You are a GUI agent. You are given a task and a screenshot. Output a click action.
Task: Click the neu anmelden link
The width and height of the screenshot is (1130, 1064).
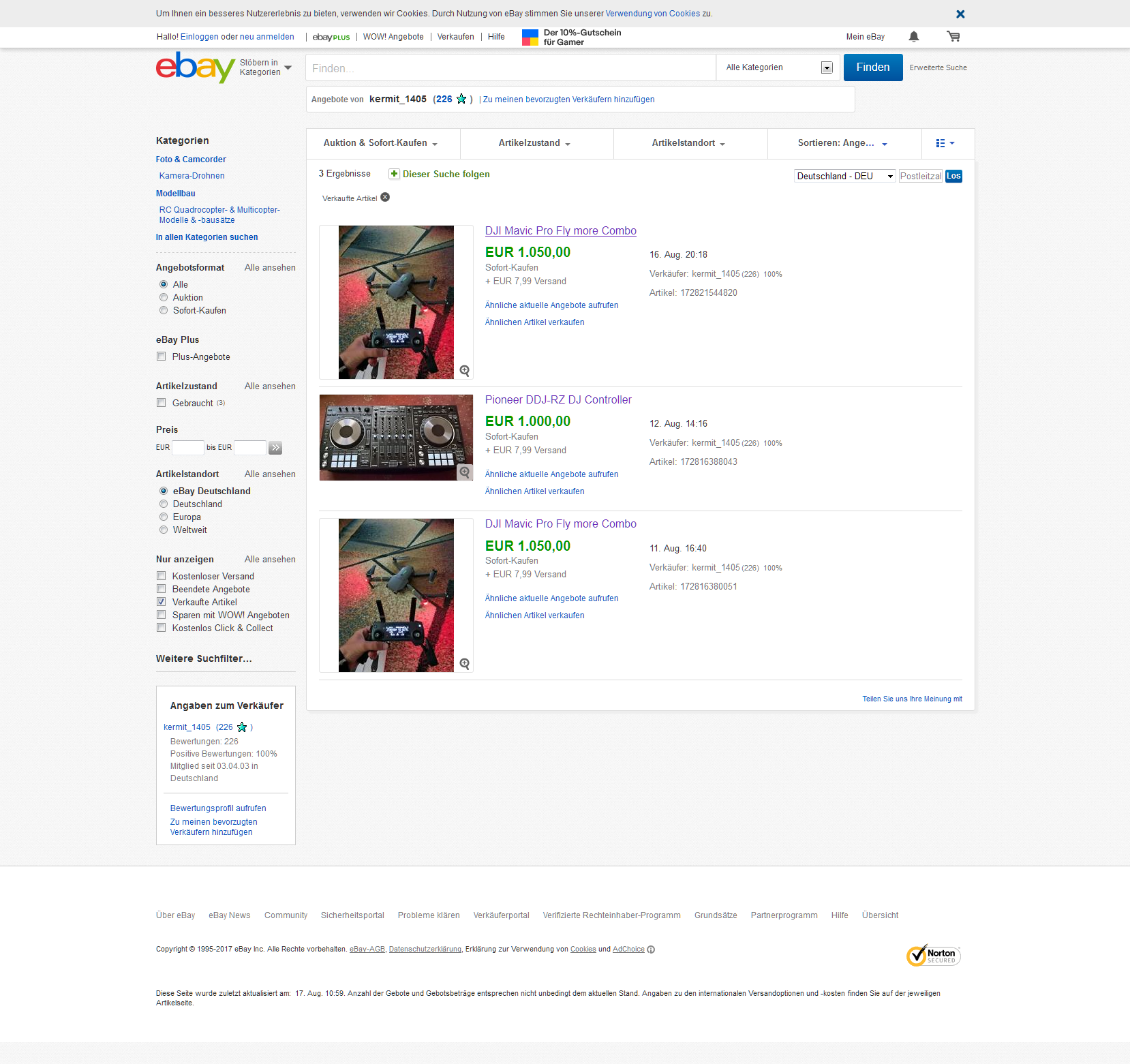pyautogui.click(x=267, y=37)
